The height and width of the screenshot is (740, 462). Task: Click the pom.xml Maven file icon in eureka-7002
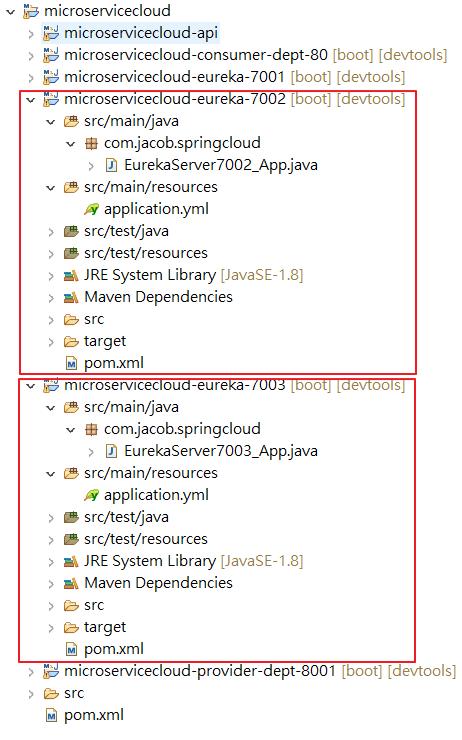click(x=71, y=363)
